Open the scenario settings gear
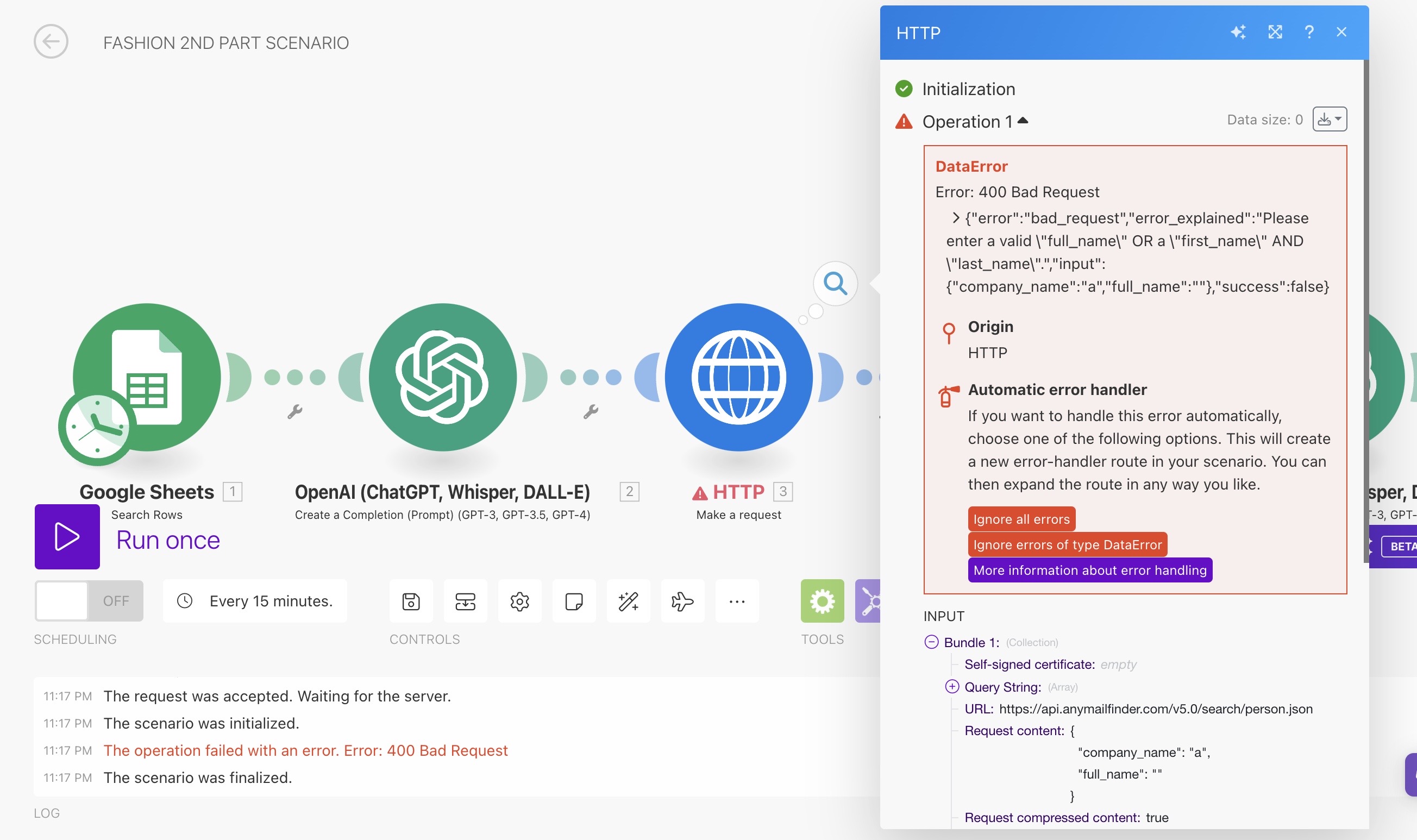 519,601
